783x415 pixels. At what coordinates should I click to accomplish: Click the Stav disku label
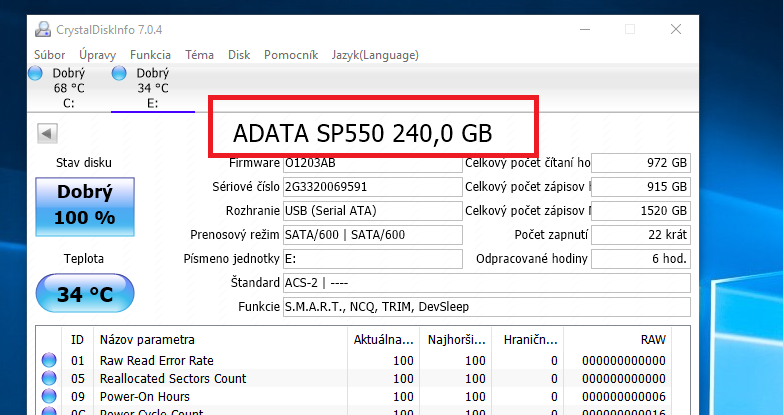[84, 163]
